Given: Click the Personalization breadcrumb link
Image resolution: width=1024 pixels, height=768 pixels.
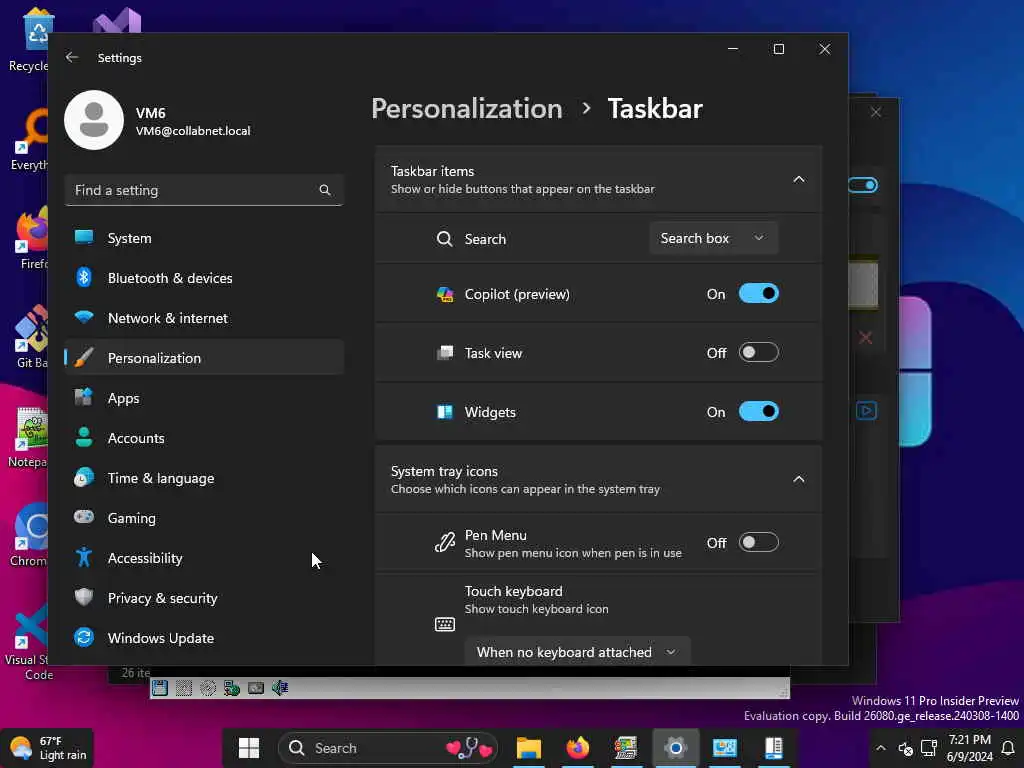Looking at the screenshot, I should (x=467, y=108).
